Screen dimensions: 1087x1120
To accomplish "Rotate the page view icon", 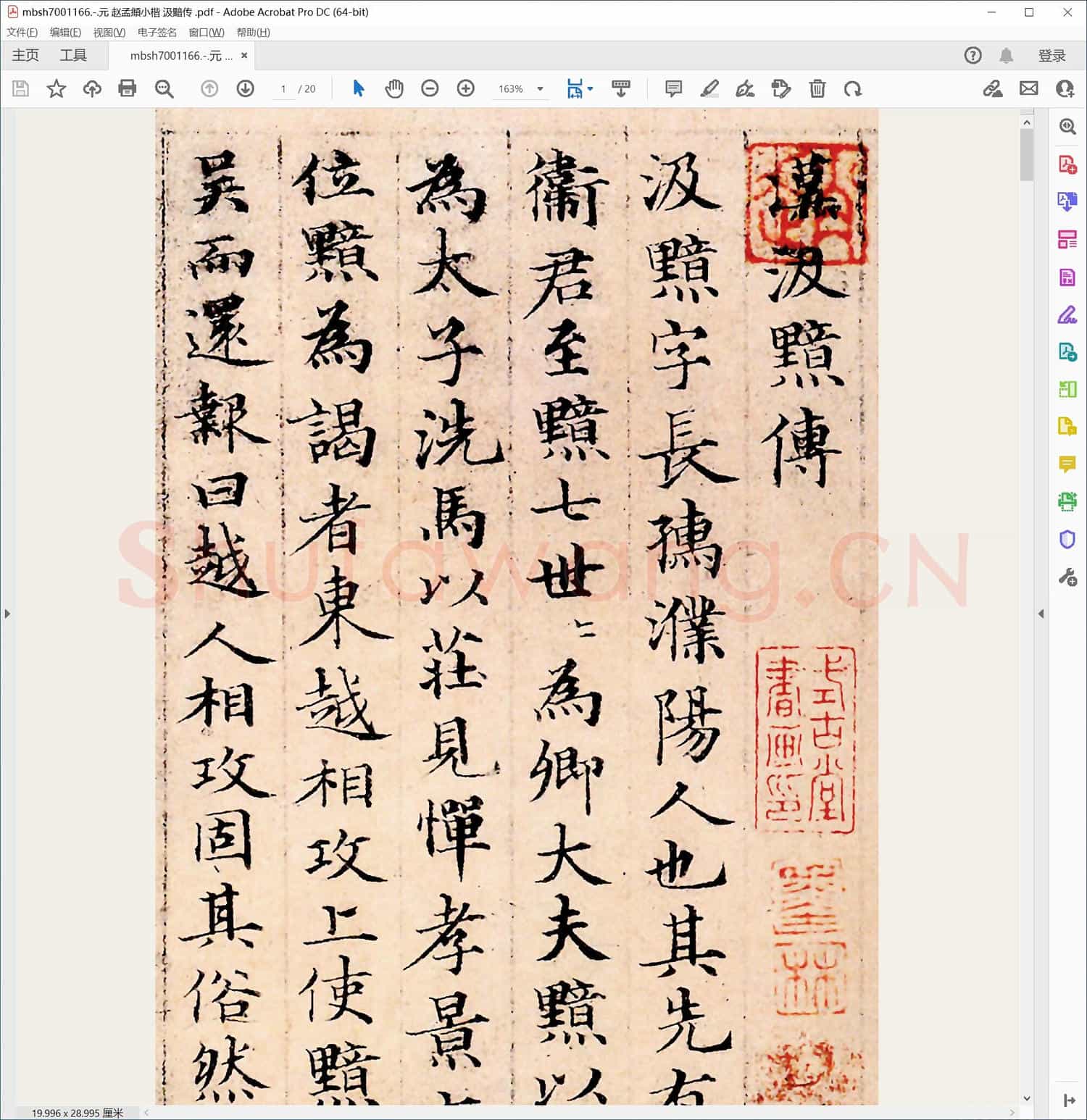I will point(853,88).
